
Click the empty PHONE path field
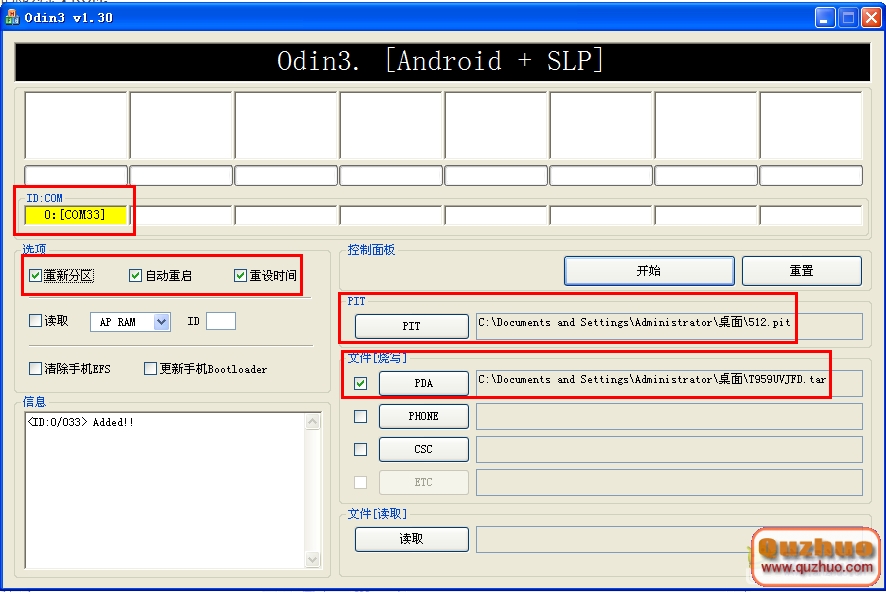pyautogui.click(x=670, y=416)
